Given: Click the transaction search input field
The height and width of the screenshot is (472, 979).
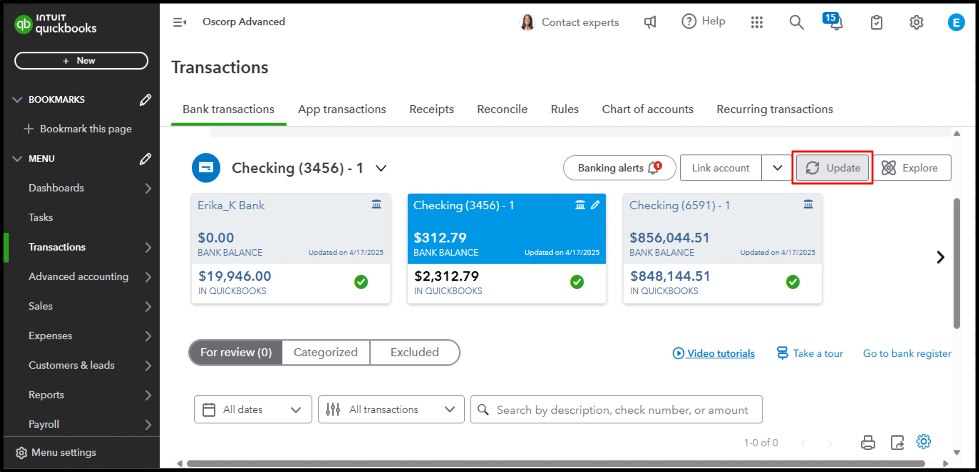Looking at the screenshot, I should 616,409.
